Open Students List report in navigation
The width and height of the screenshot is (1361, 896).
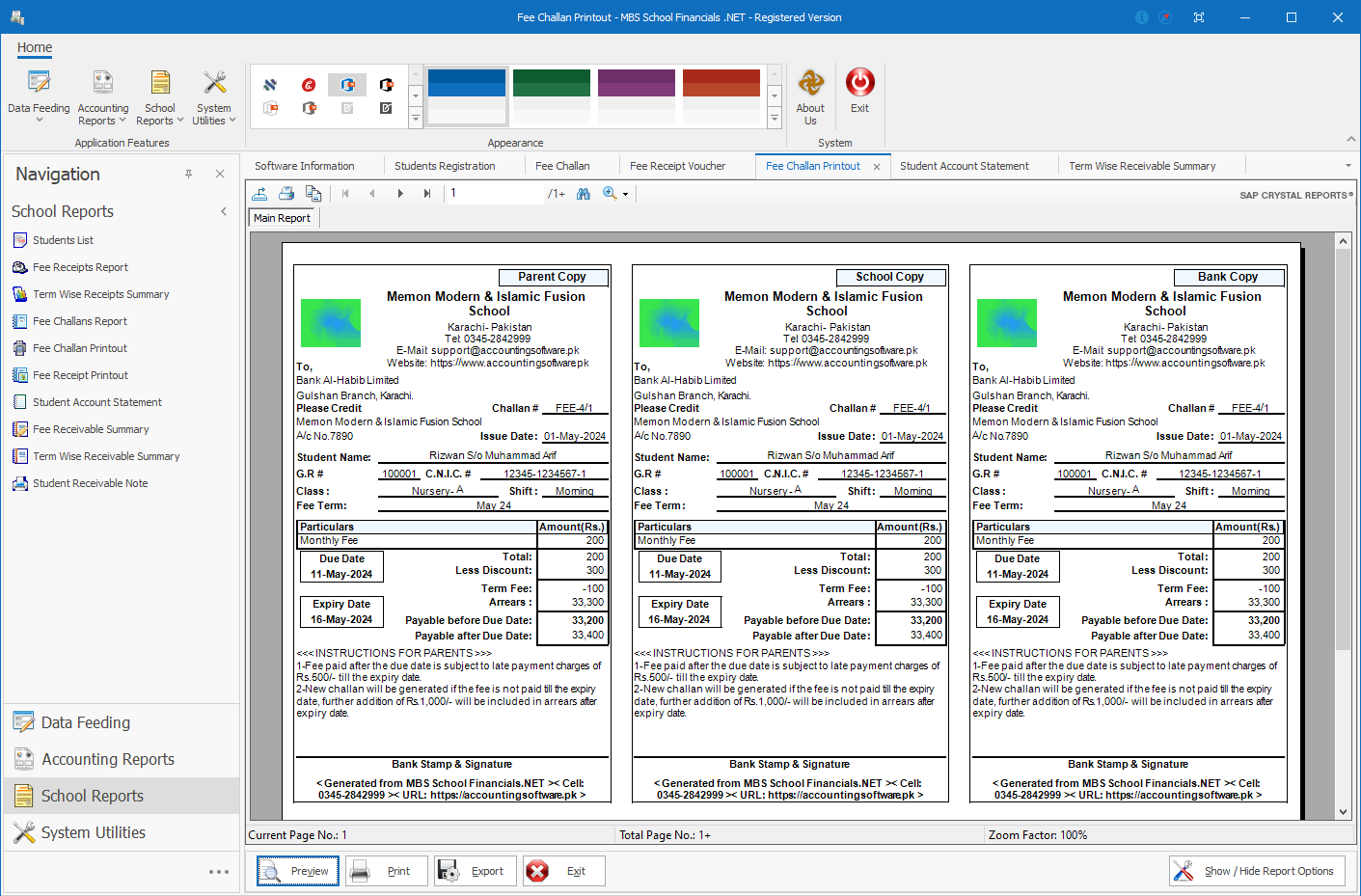coord(63,240)
